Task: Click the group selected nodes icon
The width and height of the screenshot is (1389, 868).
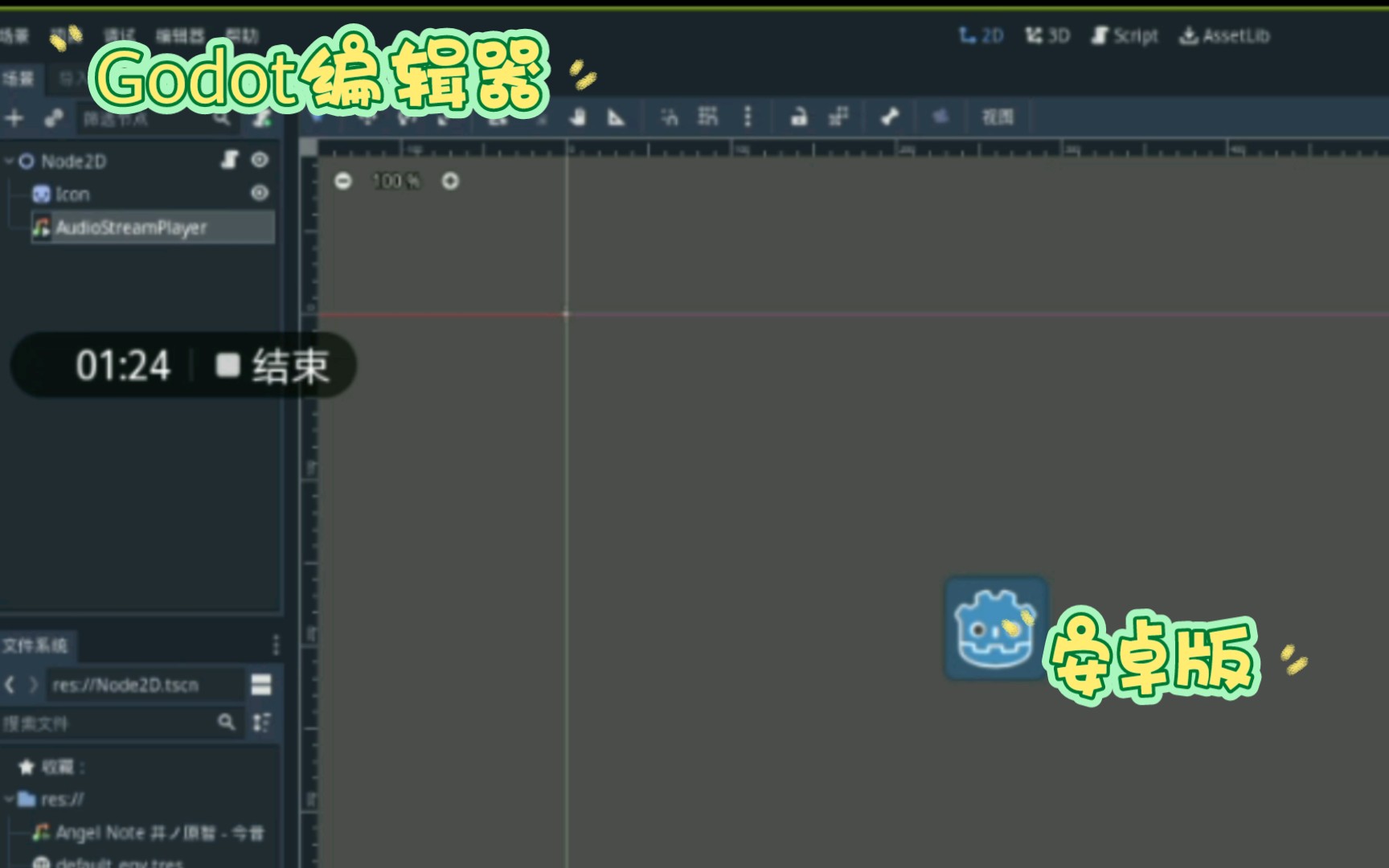Action: 838,117
